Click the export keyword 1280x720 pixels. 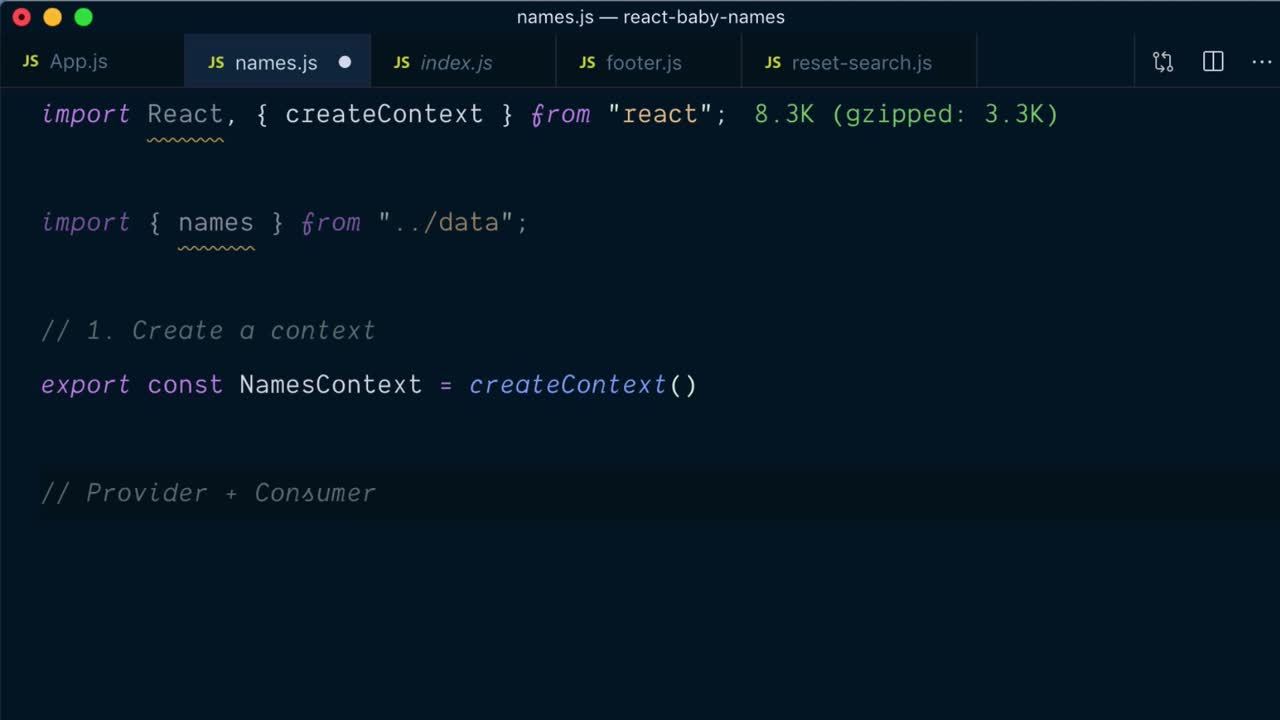[x=86, y=385]
